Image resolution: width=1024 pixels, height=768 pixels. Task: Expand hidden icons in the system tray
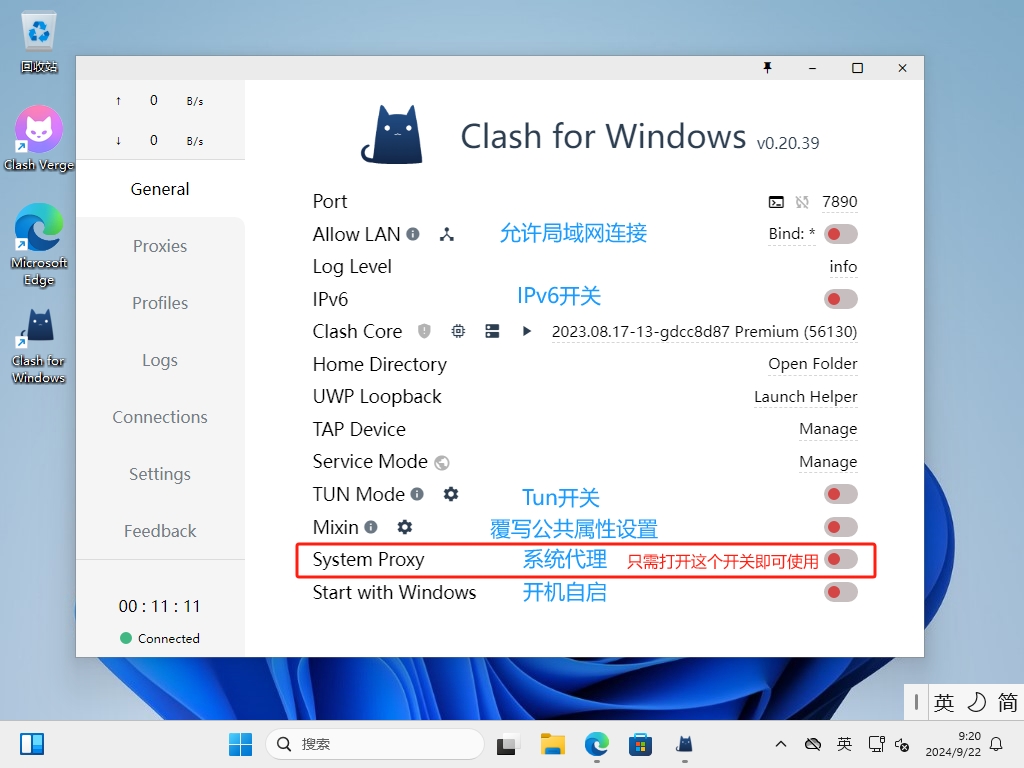(780, 744)
